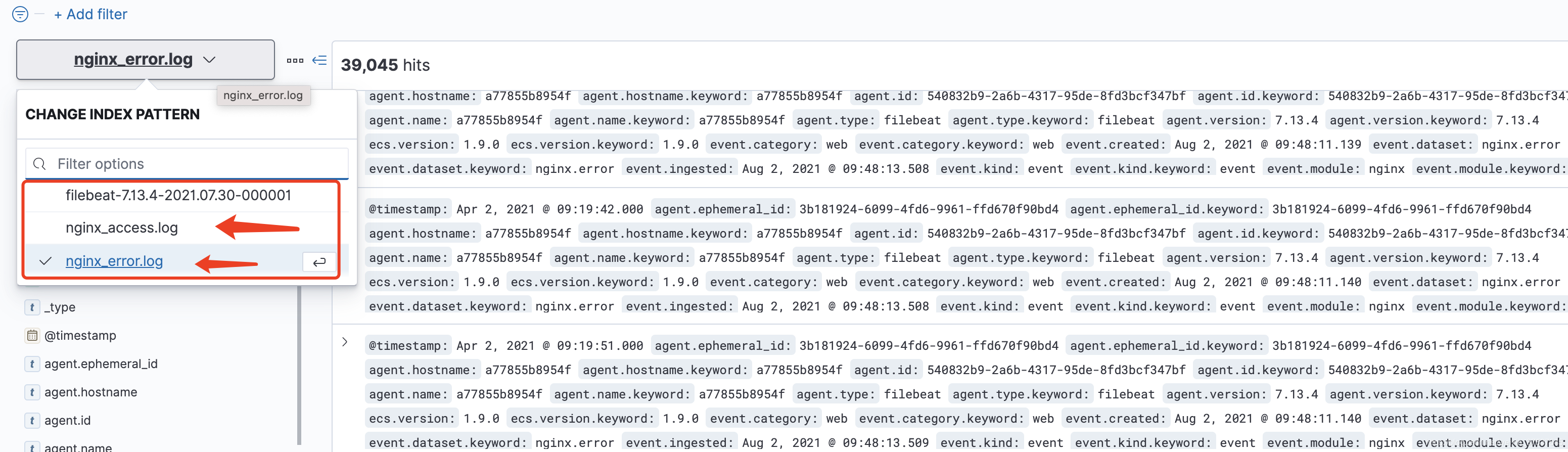This screenshot has width=1568, height=452.
Task: Focus the Filter options search field
Action: click(x=187, y=164)
